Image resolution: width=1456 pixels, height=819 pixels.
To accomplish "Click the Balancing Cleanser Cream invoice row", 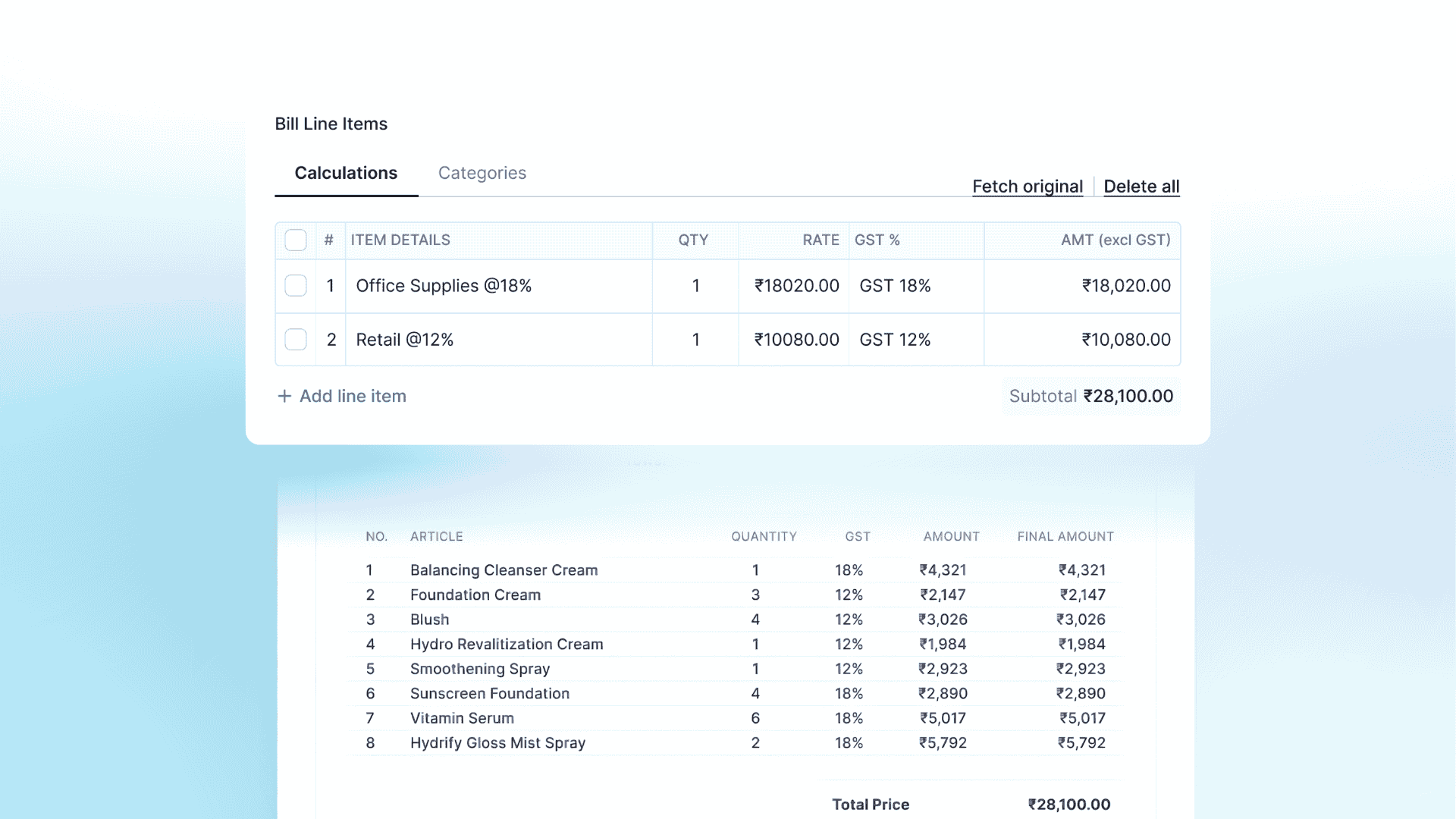I will (x=504, y=570).
